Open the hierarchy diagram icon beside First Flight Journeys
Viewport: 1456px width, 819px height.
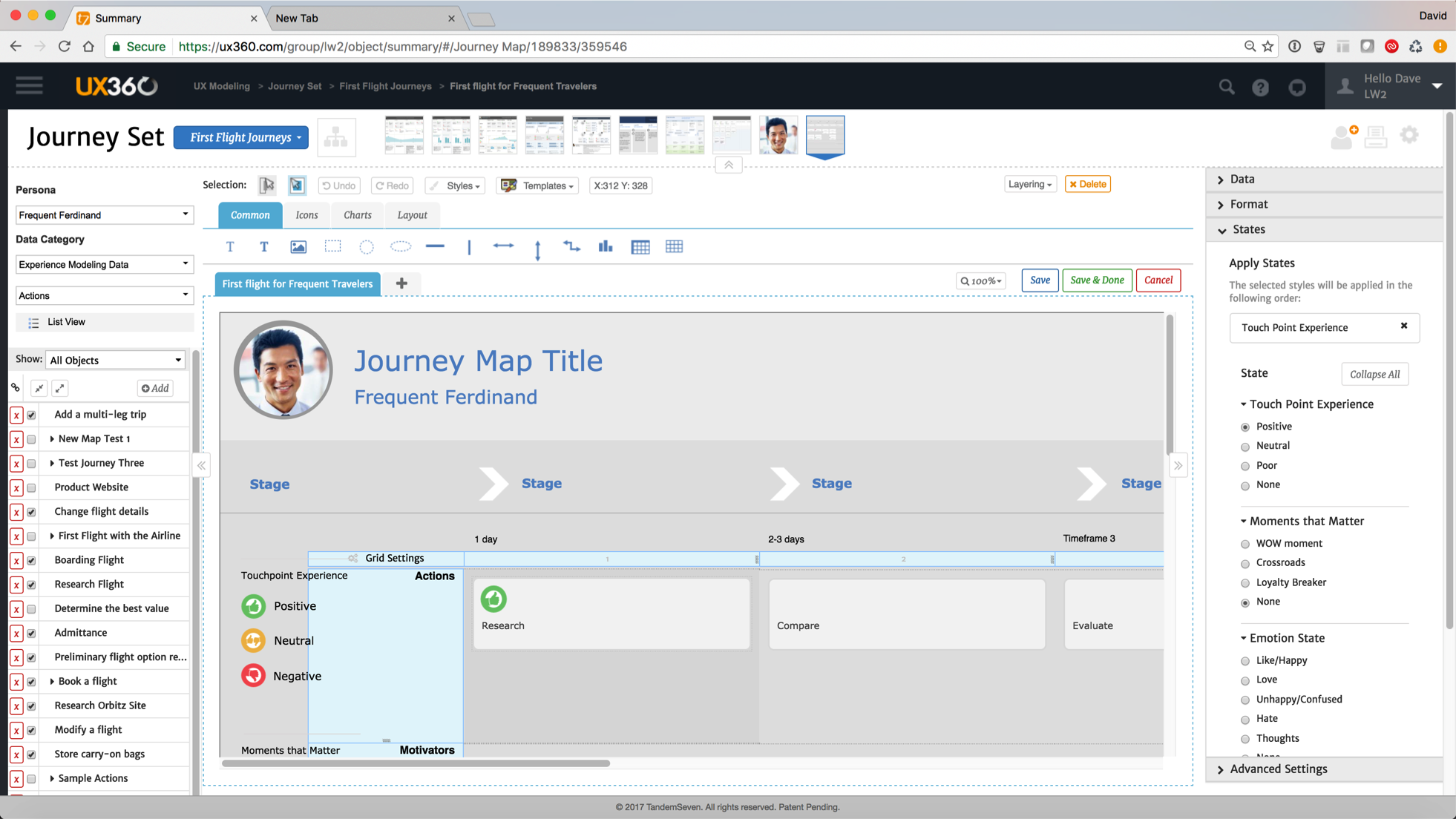(336, 137)
